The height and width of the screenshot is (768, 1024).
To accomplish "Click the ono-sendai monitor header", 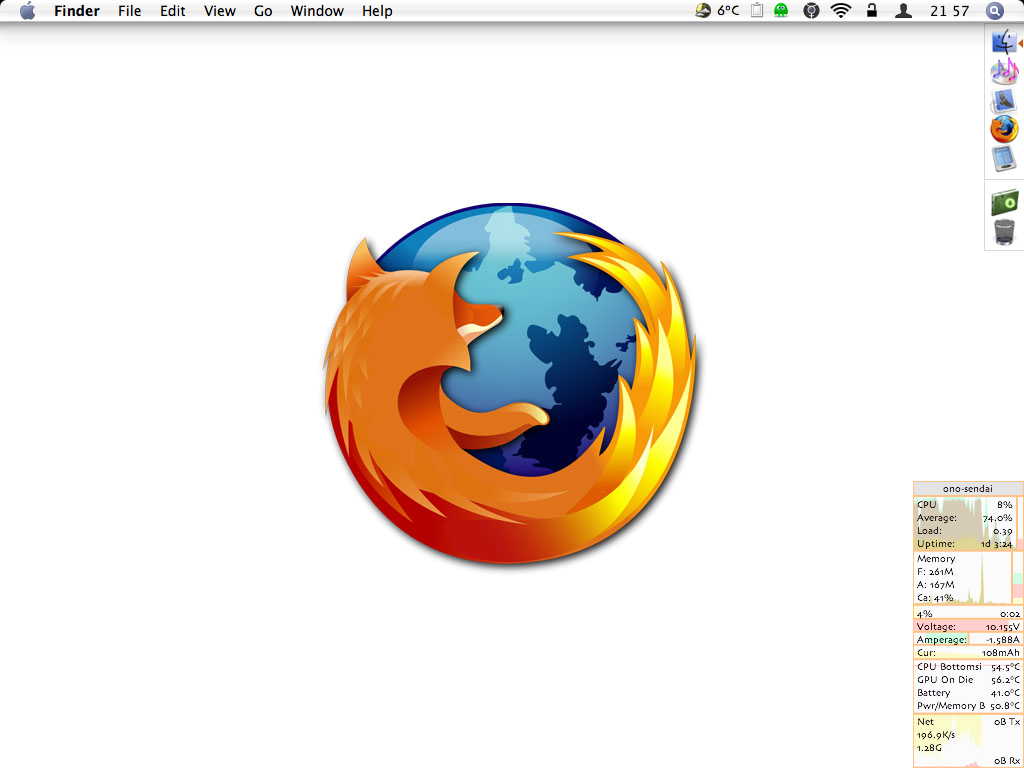I will [968, 488].
